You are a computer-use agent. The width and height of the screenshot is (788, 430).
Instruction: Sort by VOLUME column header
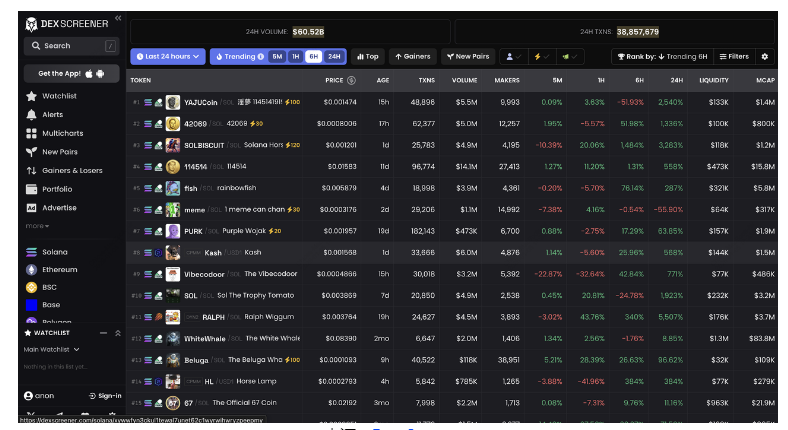pos(464,80)
